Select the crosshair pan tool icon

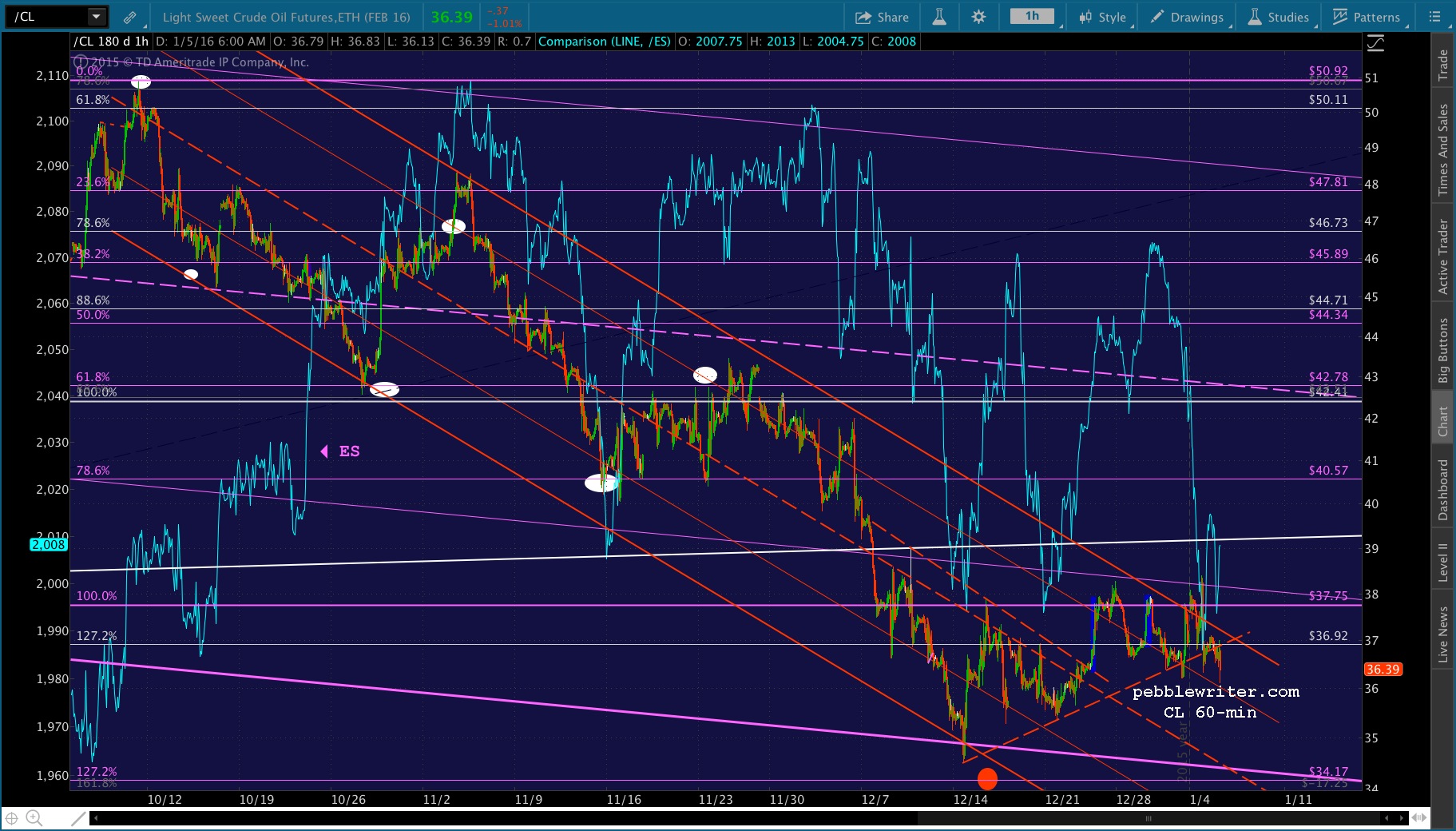[x=12, y=817]
